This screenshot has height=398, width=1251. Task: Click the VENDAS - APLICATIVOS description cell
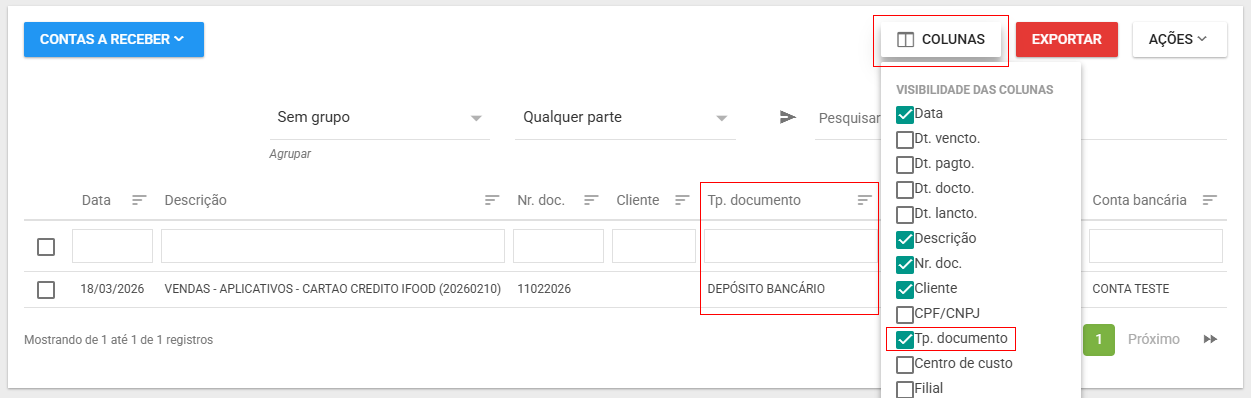(333, 289)
